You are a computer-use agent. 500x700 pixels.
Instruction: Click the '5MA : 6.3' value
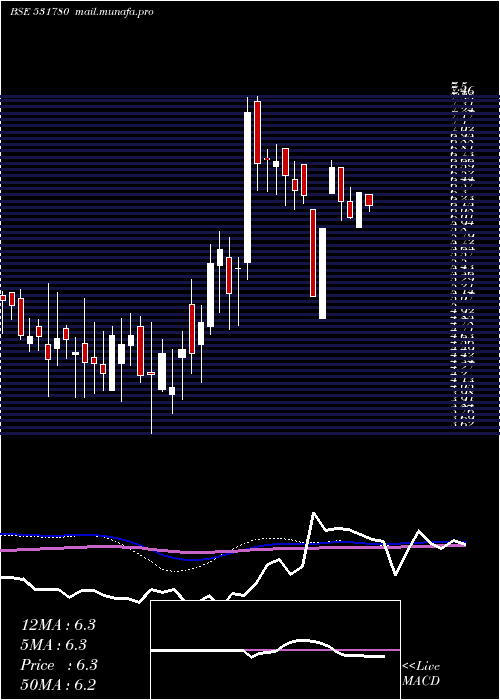tap(54, 645)
